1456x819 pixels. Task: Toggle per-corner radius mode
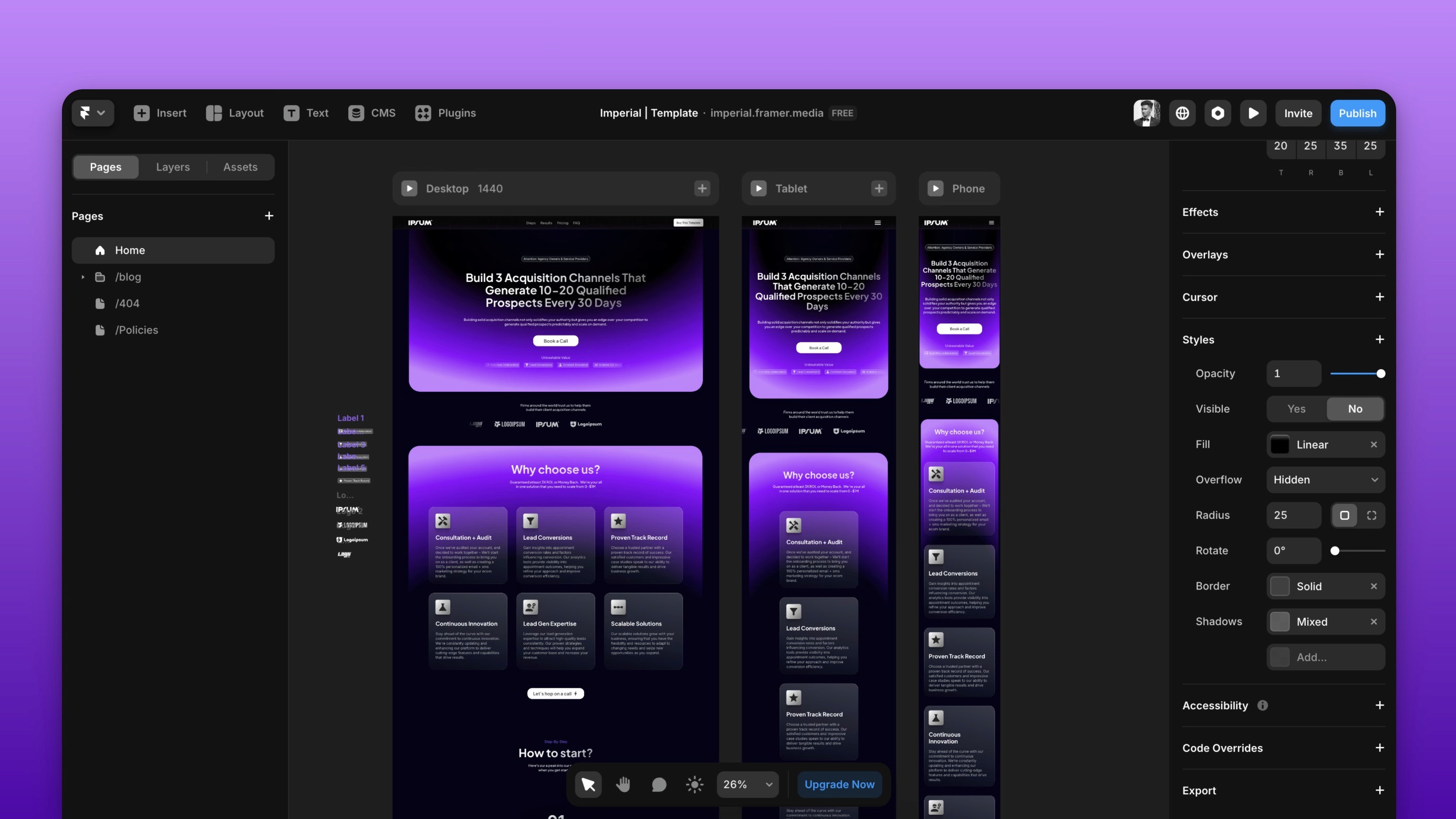1371,515
